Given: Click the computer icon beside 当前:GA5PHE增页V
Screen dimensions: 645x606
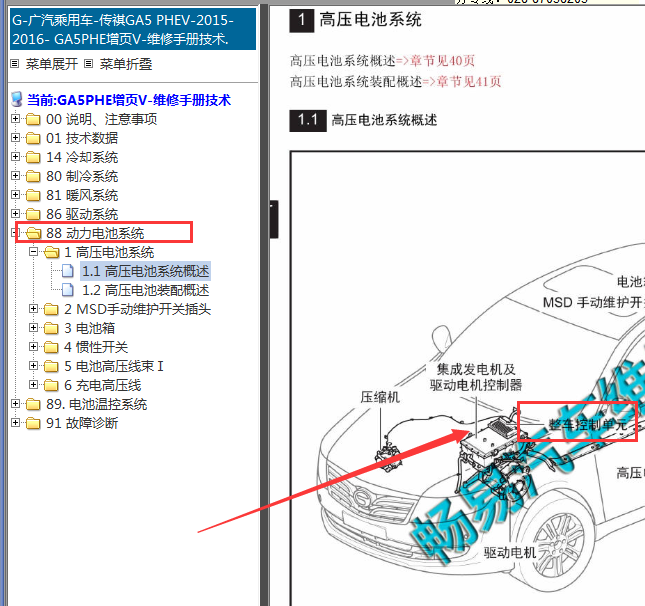Looking at the screenshot, I should pyautogui.click(x=17, y=100).
